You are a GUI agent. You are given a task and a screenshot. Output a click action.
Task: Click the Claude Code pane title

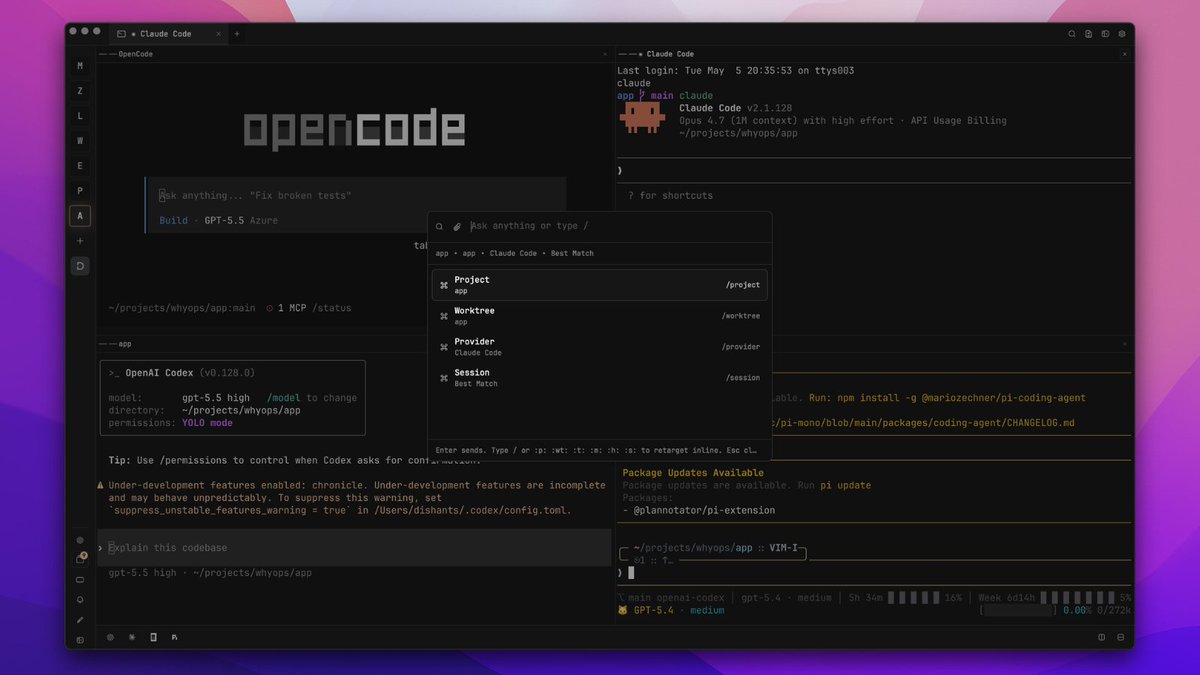pyautogui.click(x=670, y=54)
